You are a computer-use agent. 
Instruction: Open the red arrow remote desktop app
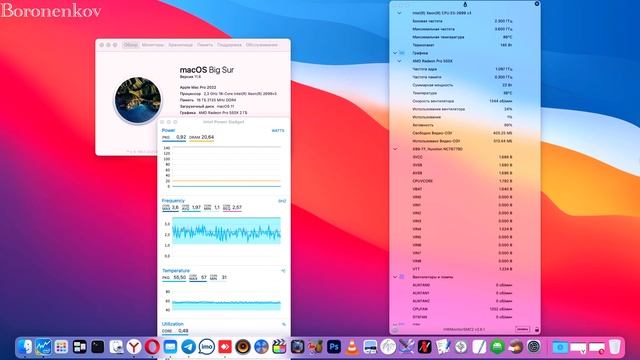pos(225,347)
